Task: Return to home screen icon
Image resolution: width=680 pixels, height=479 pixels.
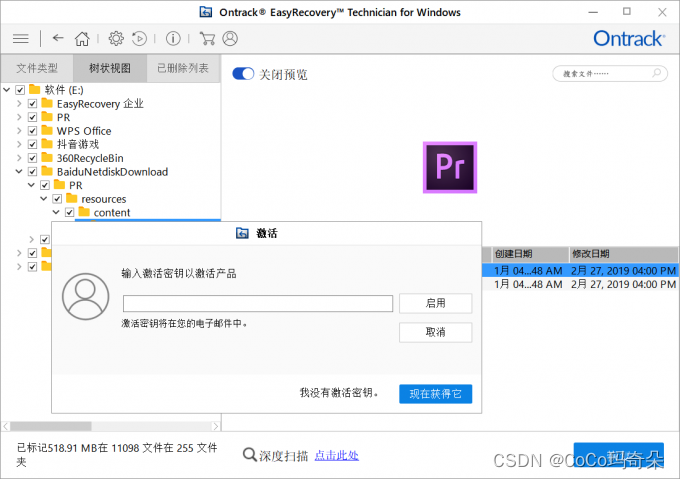Action: tap(82, 39)
